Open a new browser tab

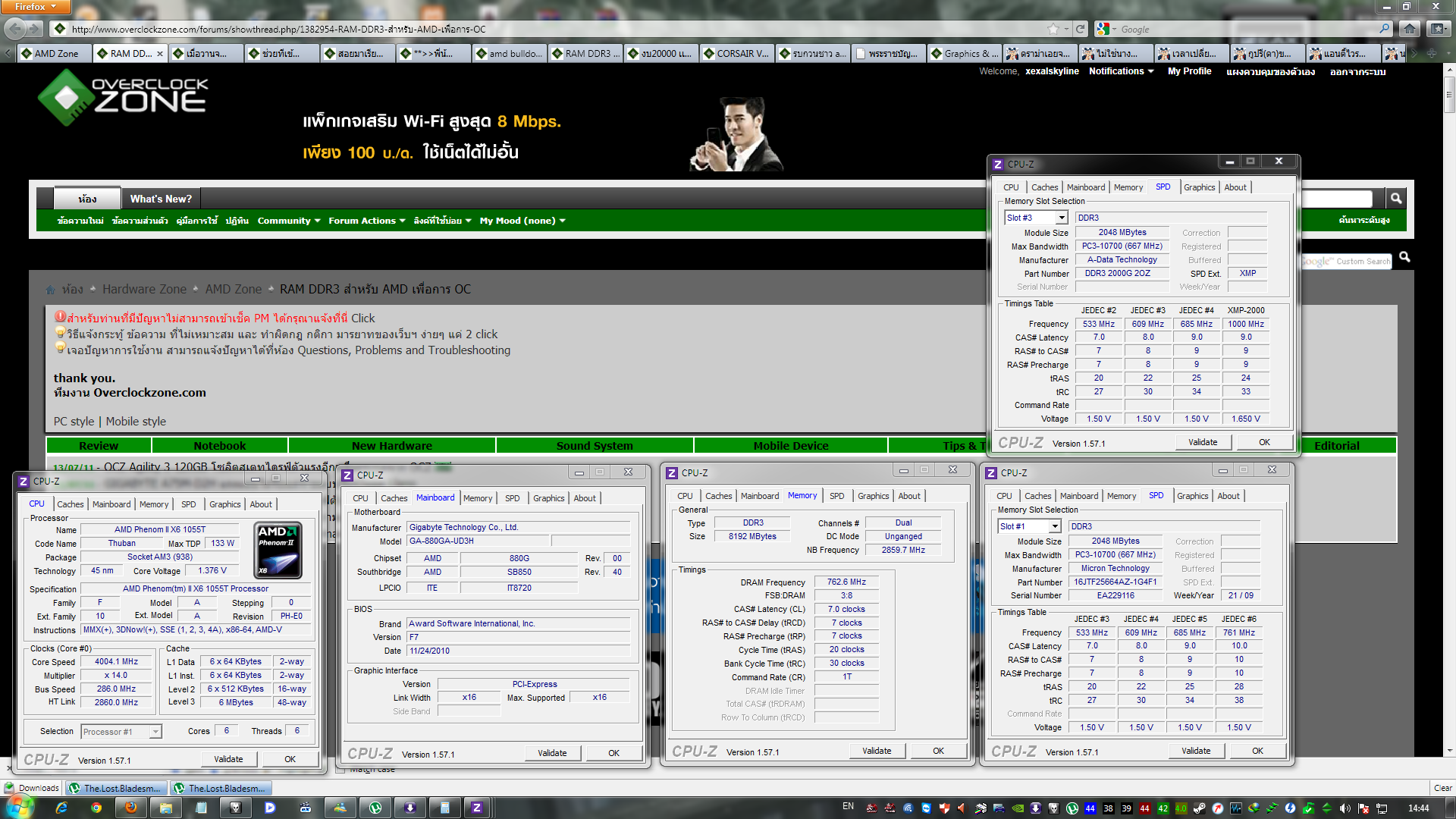[x=1432, y=54]
